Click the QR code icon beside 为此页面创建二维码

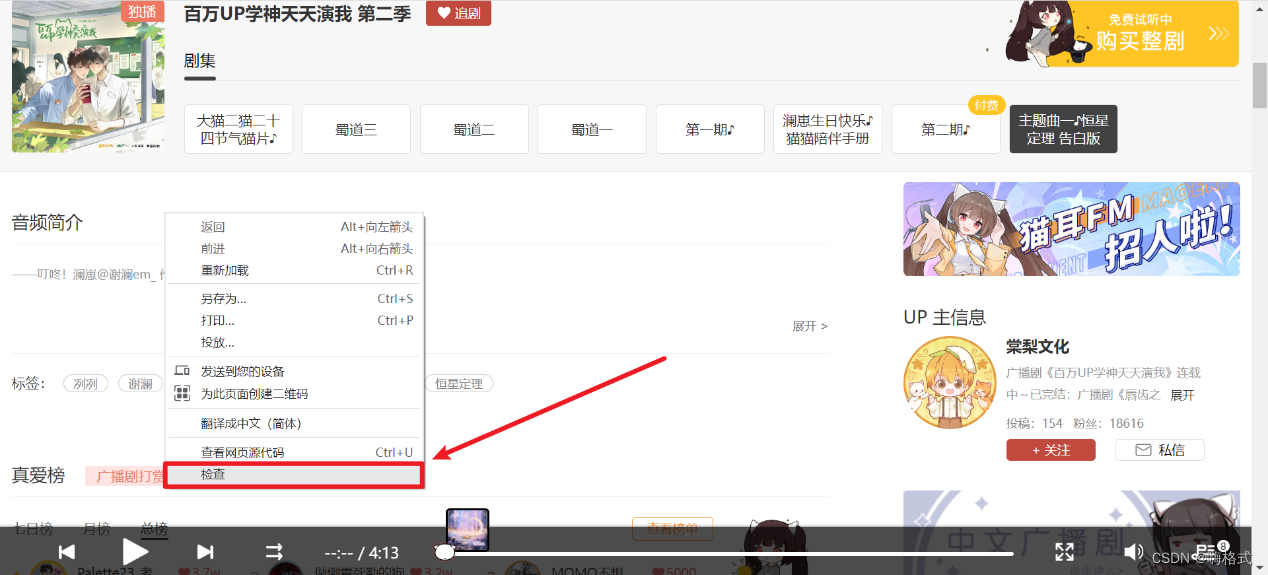pyautogui.click(x=182, y=394)
